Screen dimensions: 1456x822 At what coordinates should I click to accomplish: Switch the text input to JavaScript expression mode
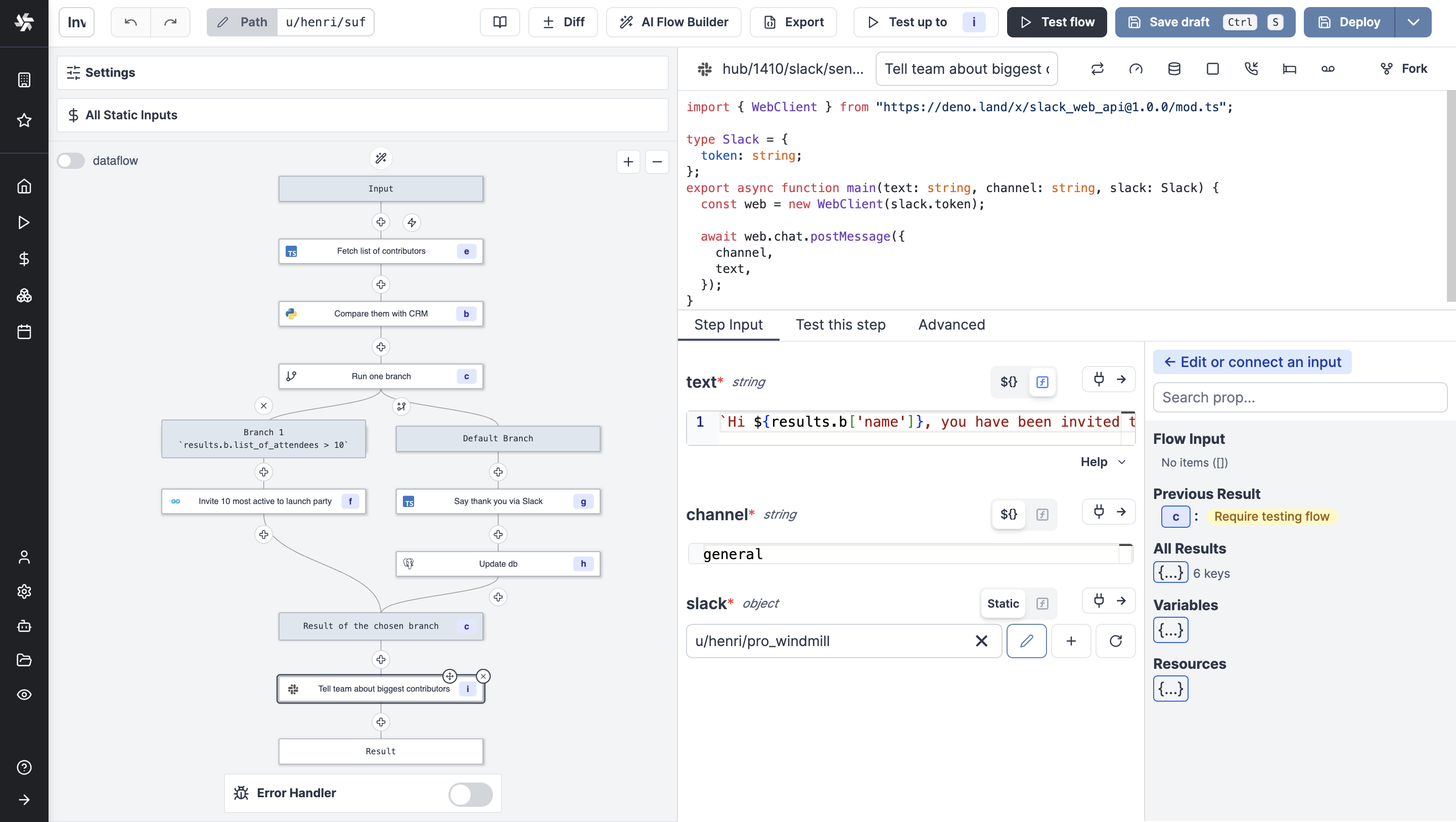(1041, 382)
